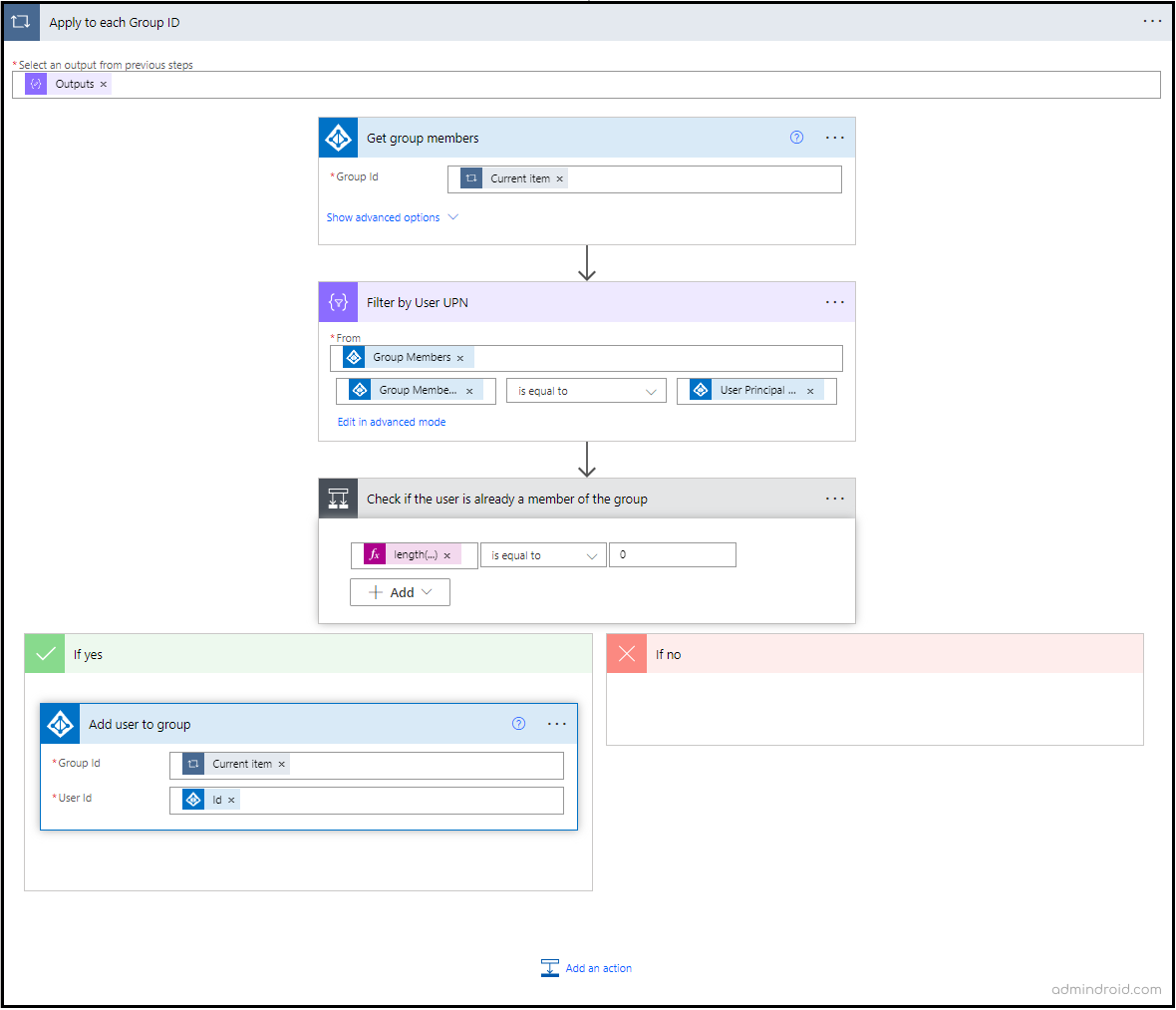Open the menu for Apply to each Group ID
The width and height of the screenshot is (1176, 1010).
(x=1152, y=21)
